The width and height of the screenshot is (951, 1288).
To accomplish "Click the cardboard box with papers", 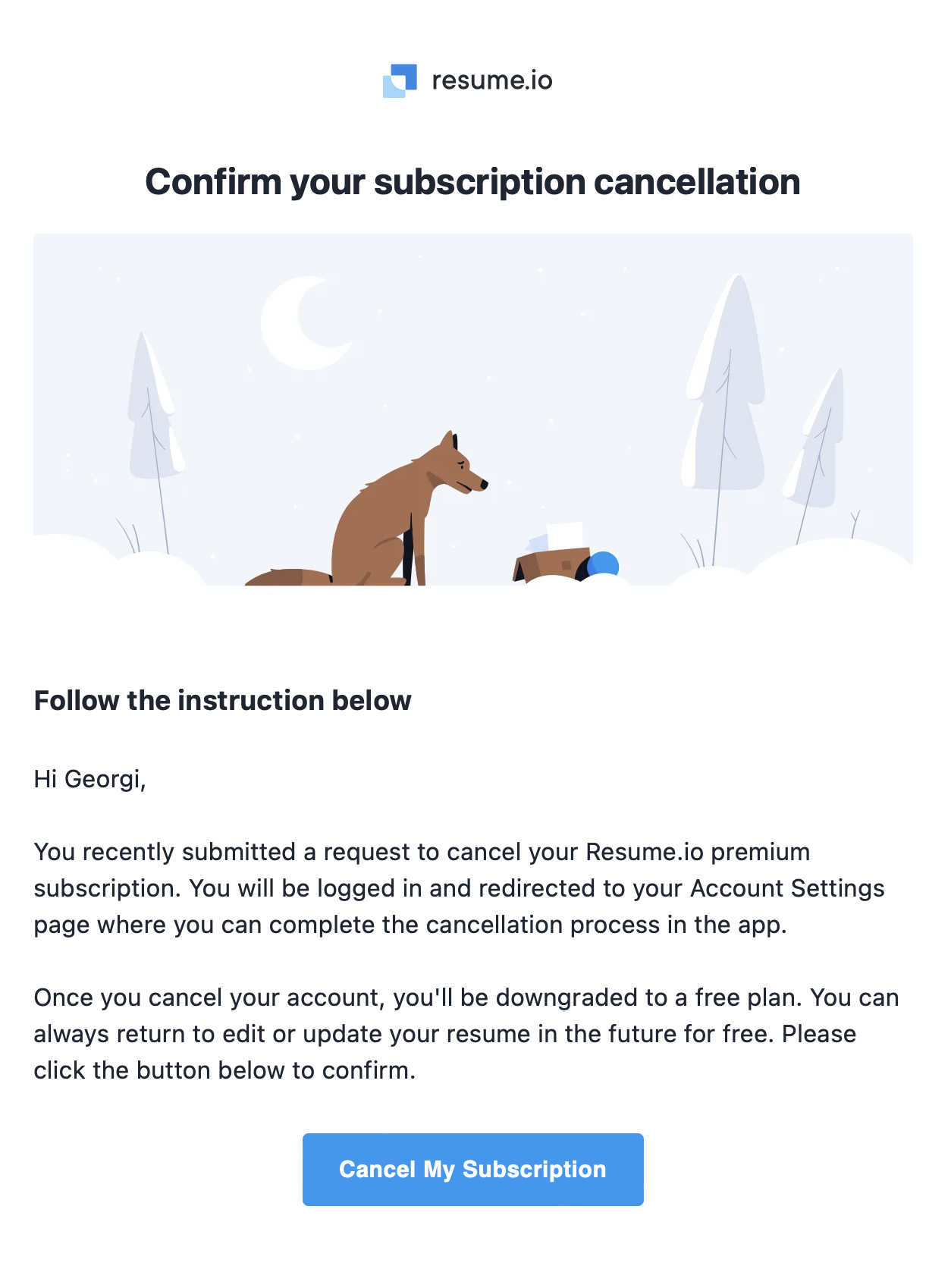I will 552,555.
